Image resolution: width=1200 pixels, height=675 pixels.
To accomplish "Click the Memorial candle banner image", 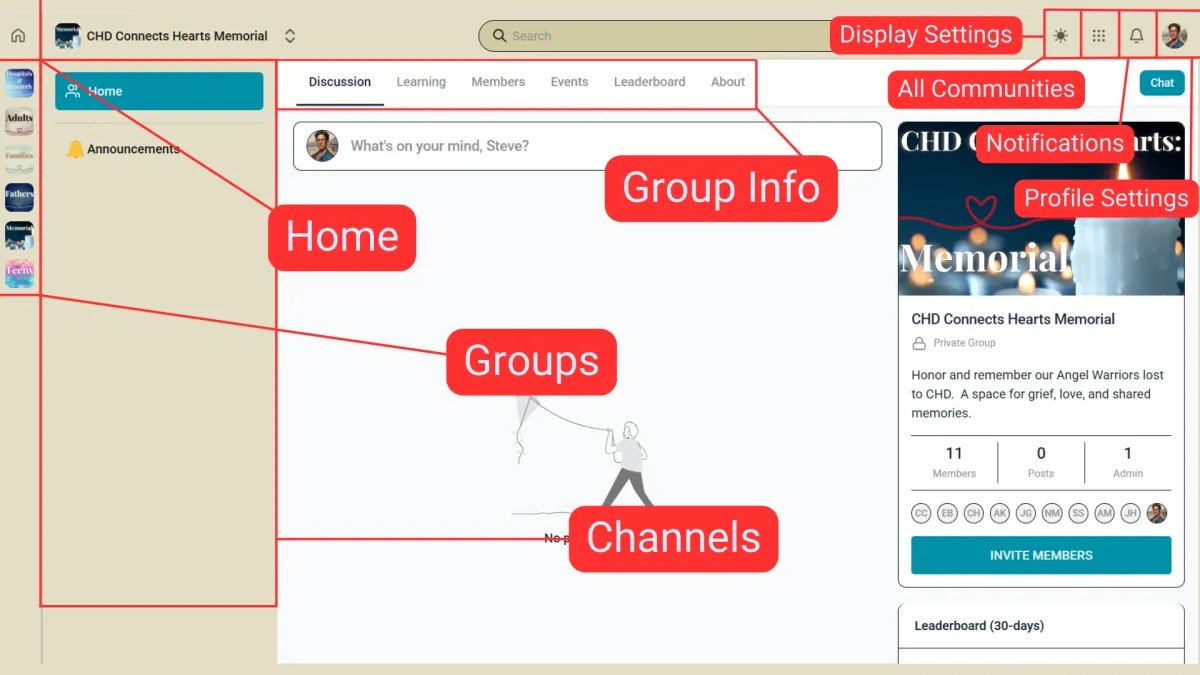I will click(x=1041, y=209).
